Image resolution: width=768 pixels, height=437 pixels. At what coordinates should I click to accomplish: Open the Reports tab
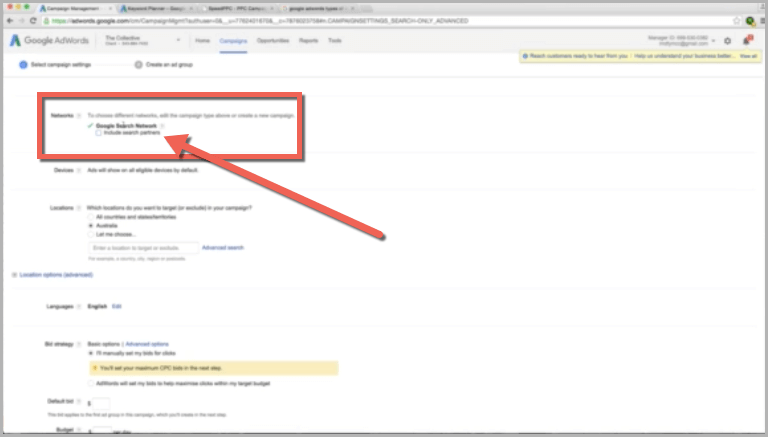pyautogui.click(x=309, y=41)
